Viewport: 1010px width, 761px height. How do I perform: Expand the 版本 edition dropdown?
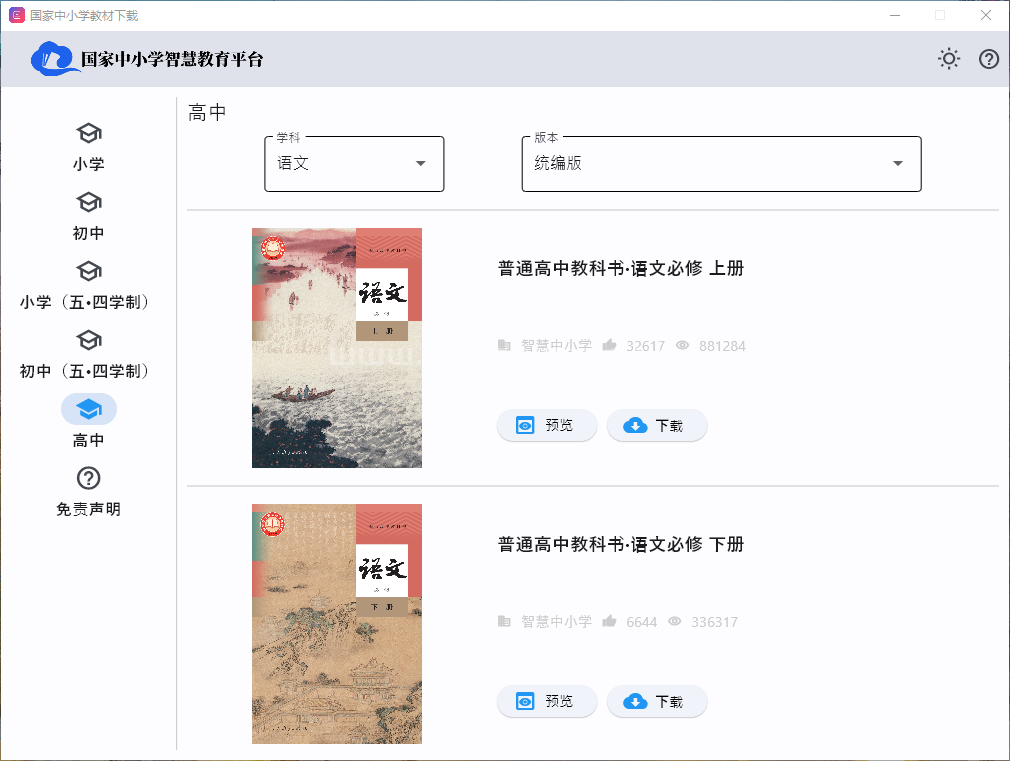click(720, 163)
